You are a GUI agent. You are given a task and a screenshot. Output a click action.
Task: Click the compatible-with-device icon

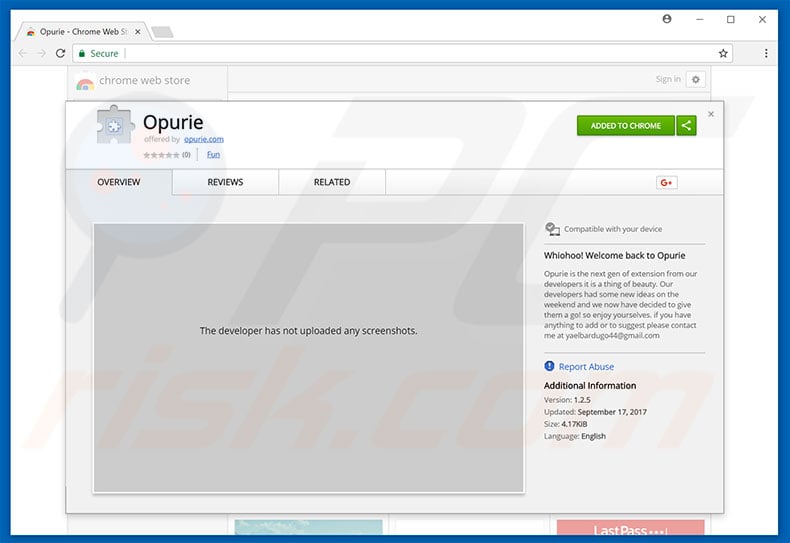point(552,229)
